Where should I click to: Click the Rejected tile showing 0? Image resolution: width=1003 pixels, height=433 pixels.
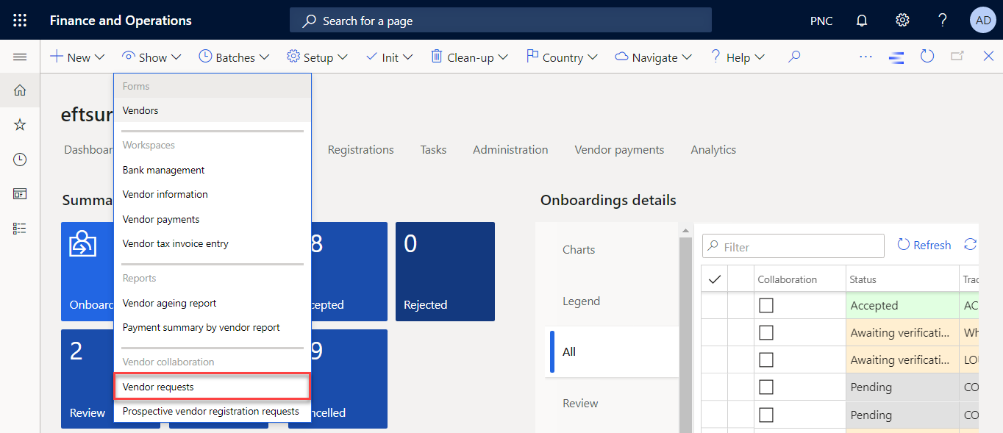click(445, 271)
